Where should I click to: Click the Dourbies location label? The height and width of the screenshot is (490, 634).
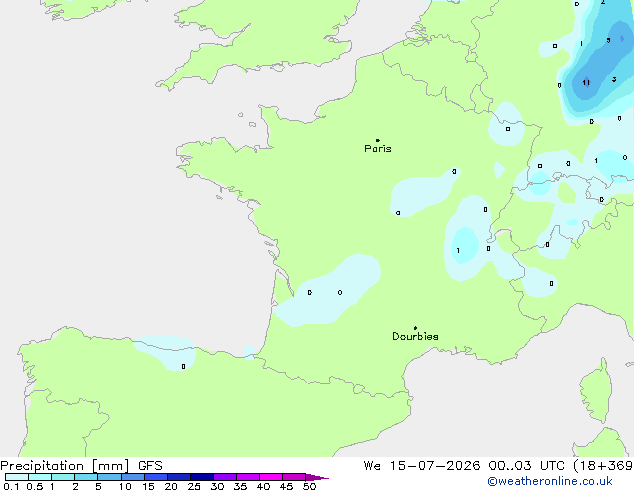tap(415, 336)
